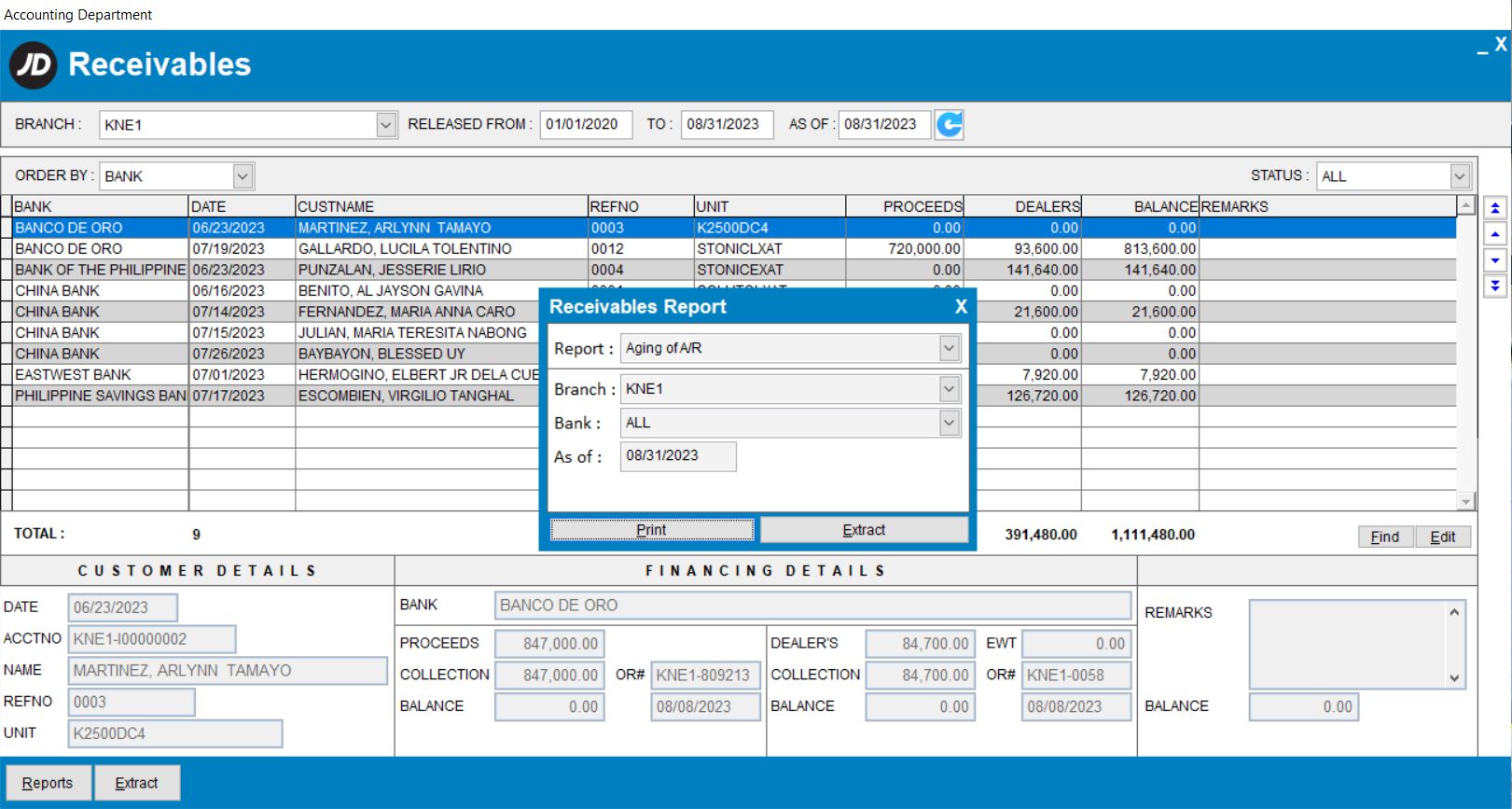Click the BALANCE column header
The image size is (1512, 809).
[1140, 206]
